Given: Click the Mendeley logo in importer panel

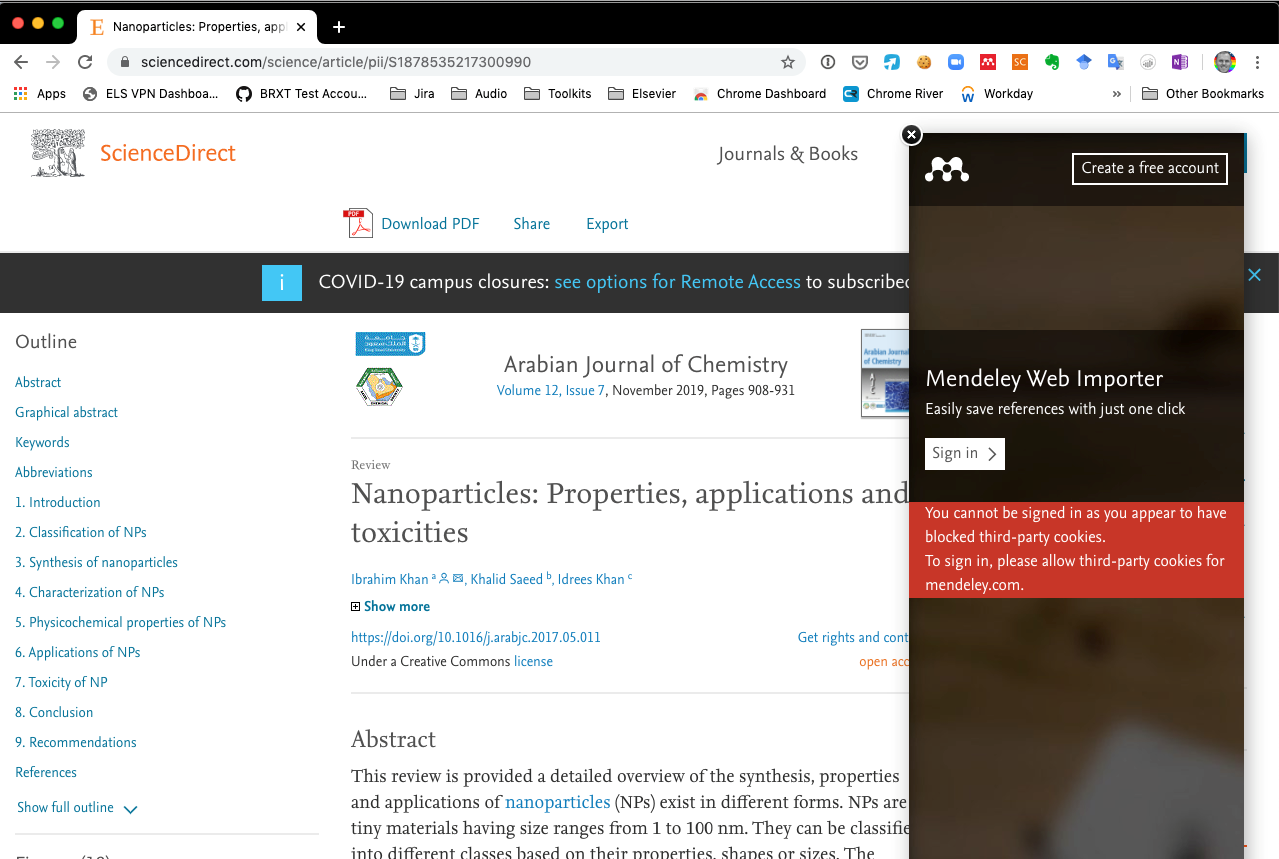Looking at the screenshot, I should pyautogui.click(x=946, y=169).
